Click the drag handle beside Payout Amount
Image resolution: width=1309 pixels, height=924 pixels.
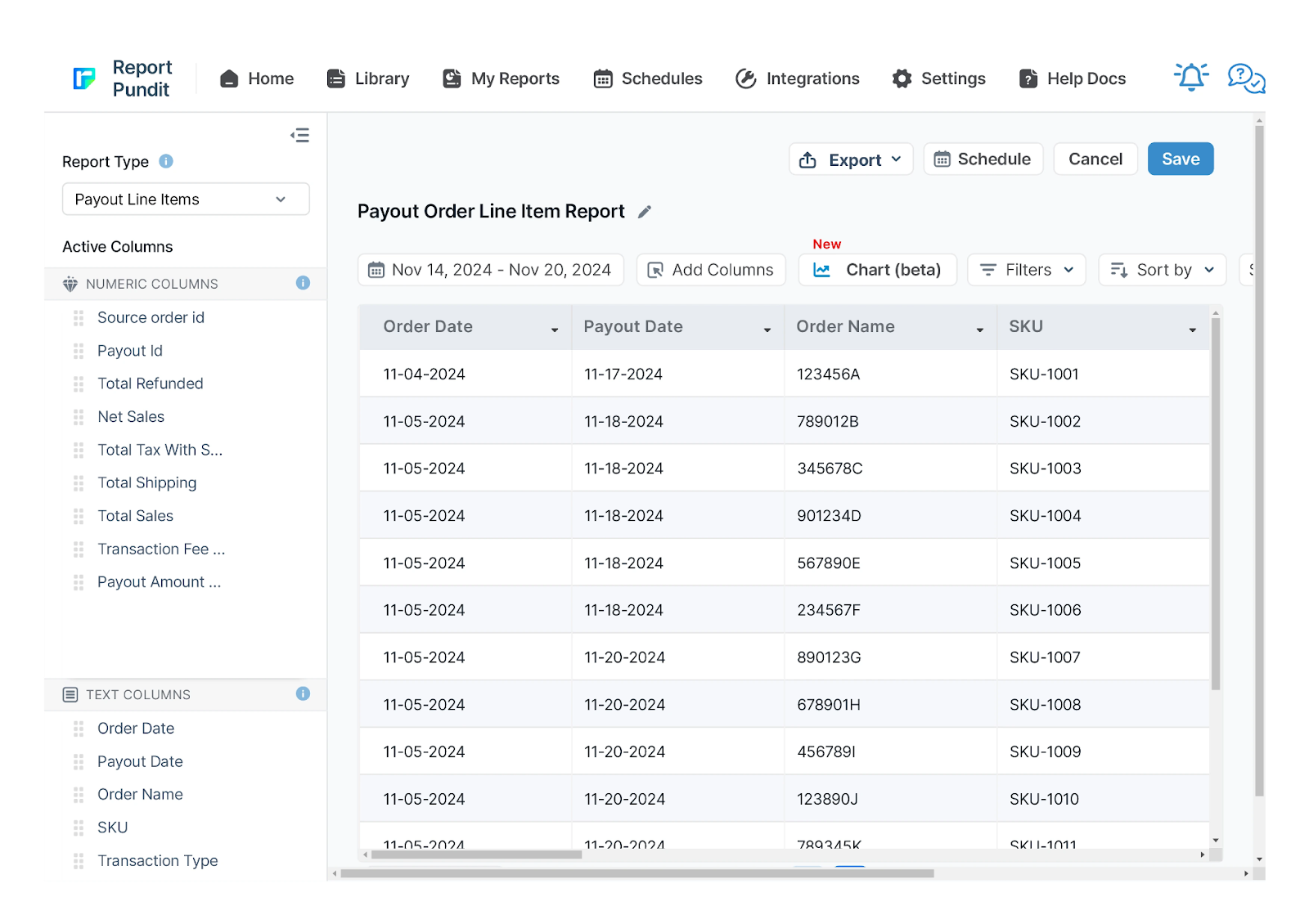(79, 582)
